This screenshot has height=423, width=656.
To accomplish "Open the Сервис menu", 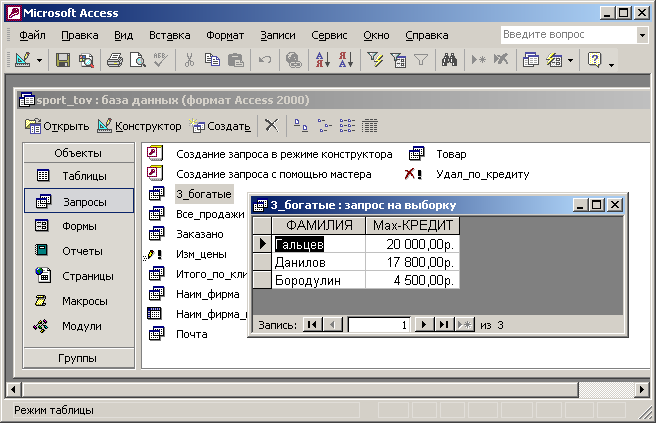I will (329, 36).
